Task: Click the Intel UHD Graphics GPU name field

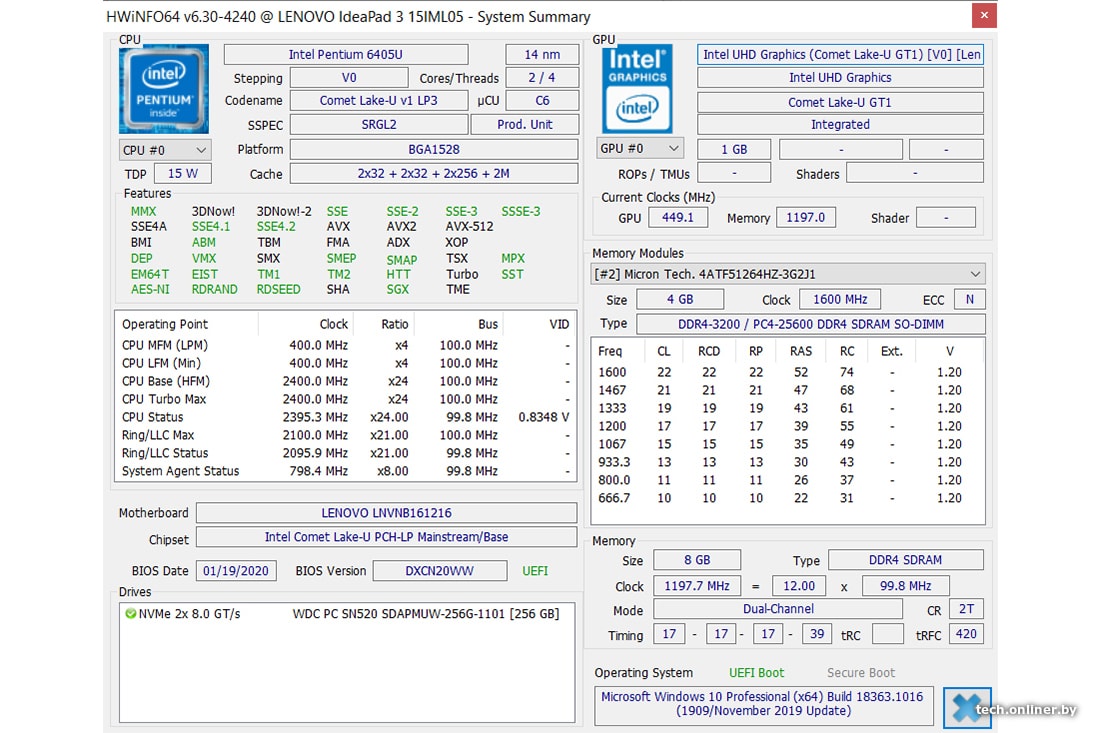Action: tap(840, 78)
